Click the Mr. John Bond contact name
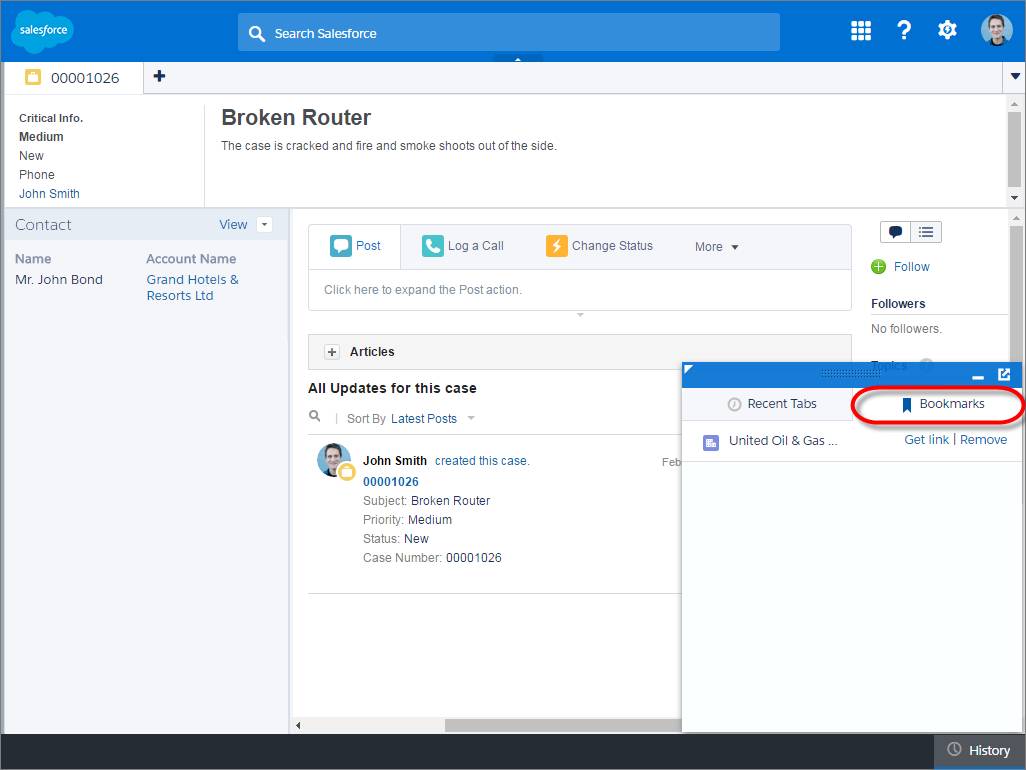 click(59, 279)
